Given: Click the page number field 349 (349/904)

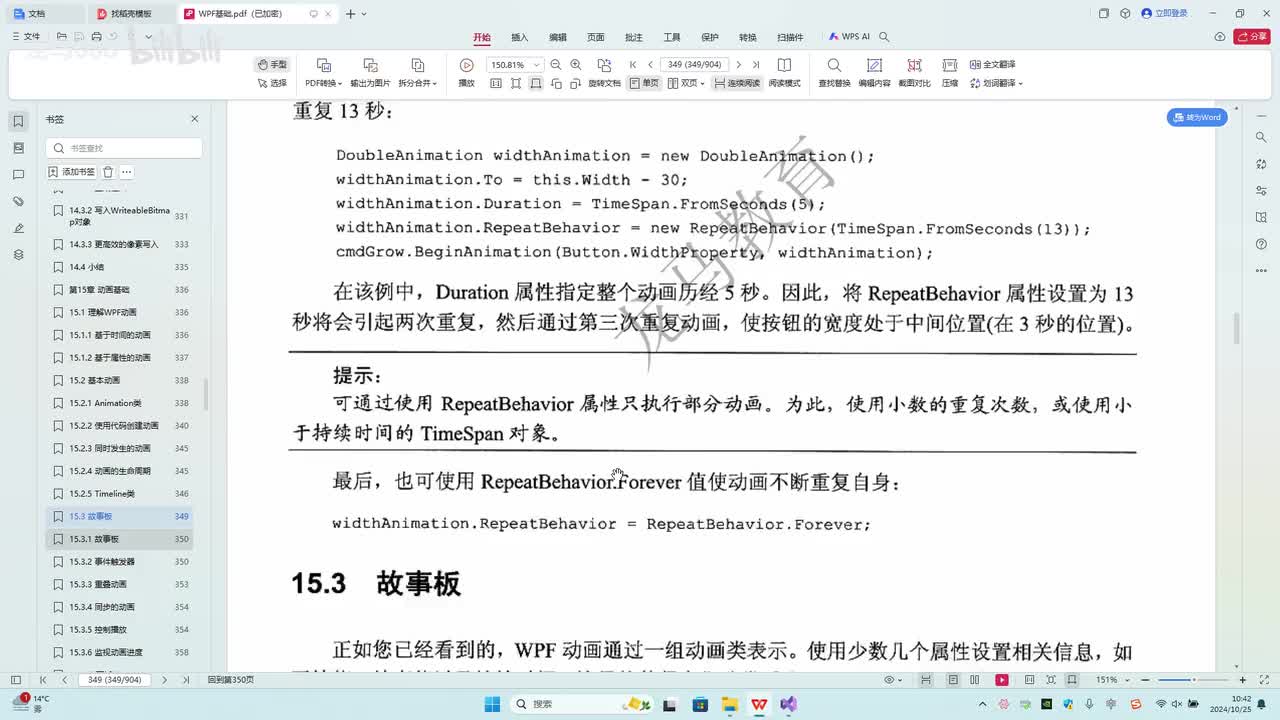Looking at the screenshot, I should tap(695, 64).
